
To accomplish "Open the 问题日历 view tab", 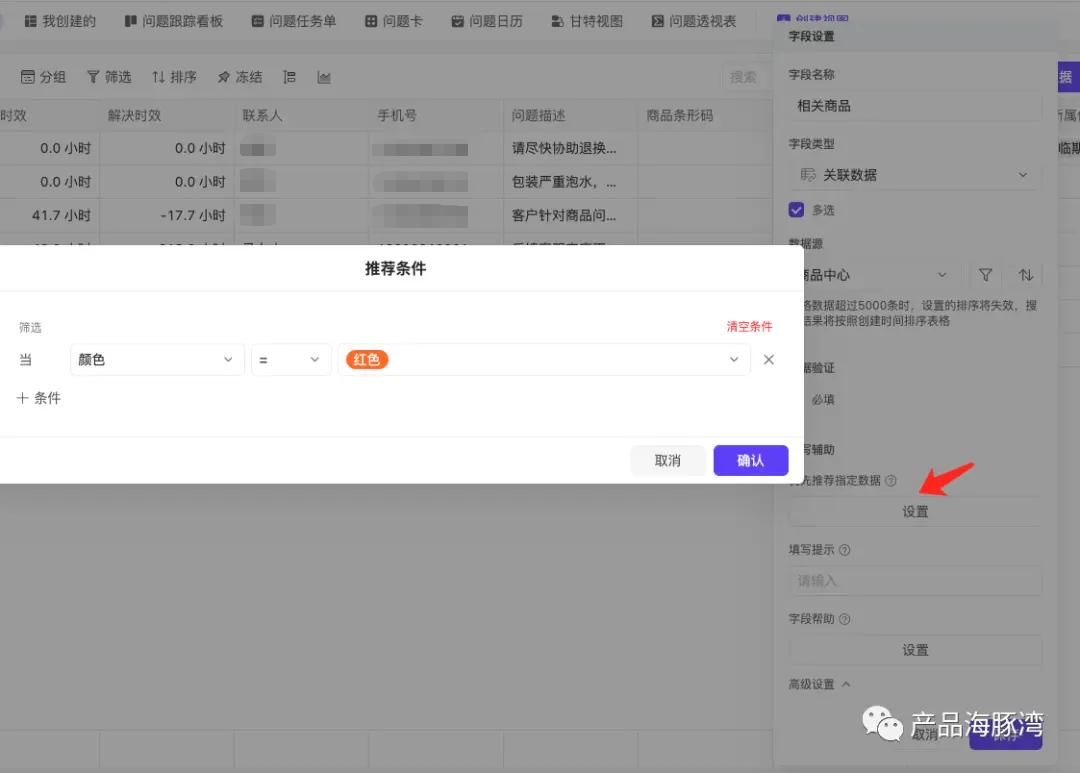I will point(487,20).
